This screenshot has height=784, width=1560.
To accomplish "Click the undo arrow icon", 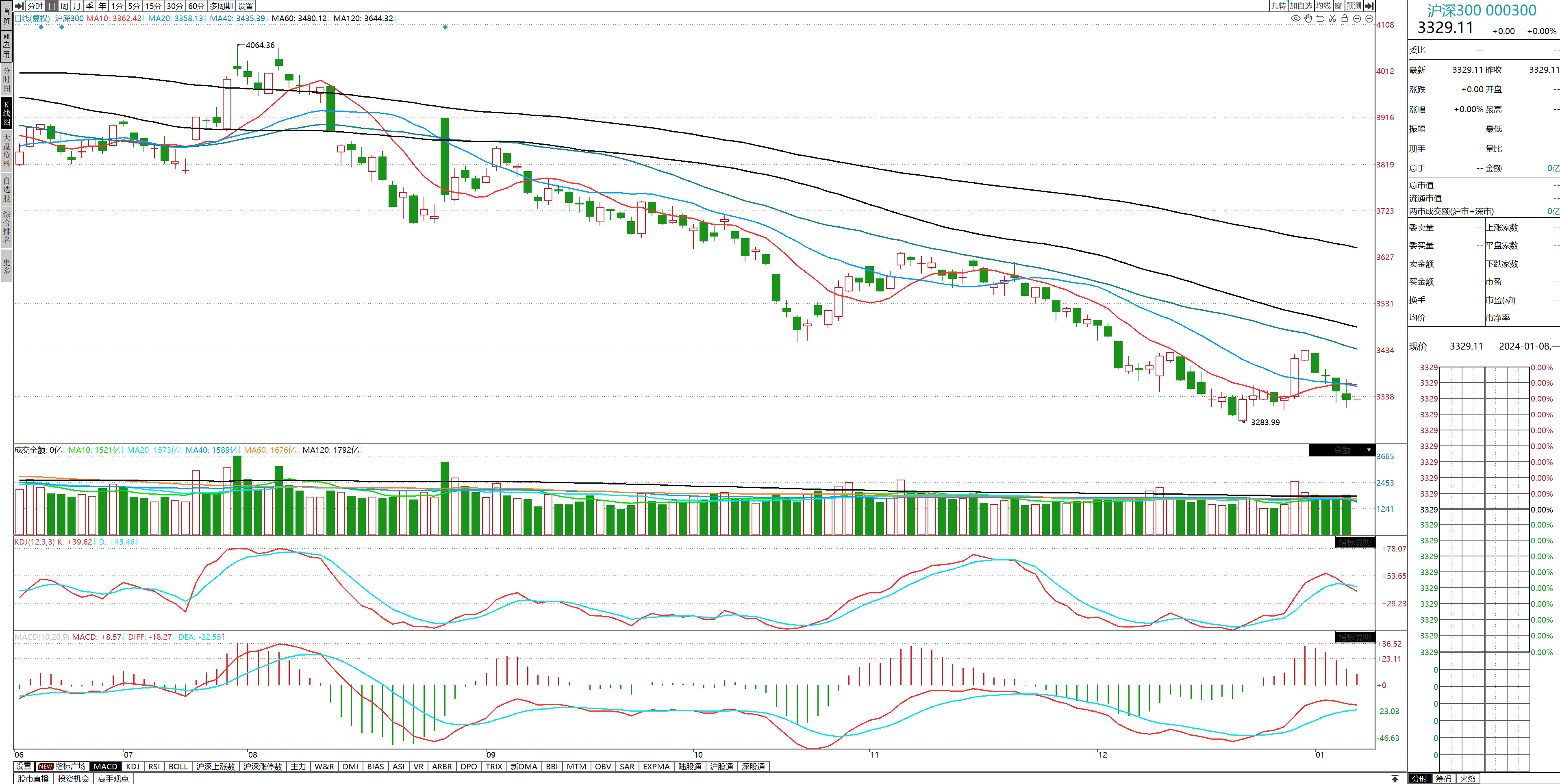I will coord(1320,19).
